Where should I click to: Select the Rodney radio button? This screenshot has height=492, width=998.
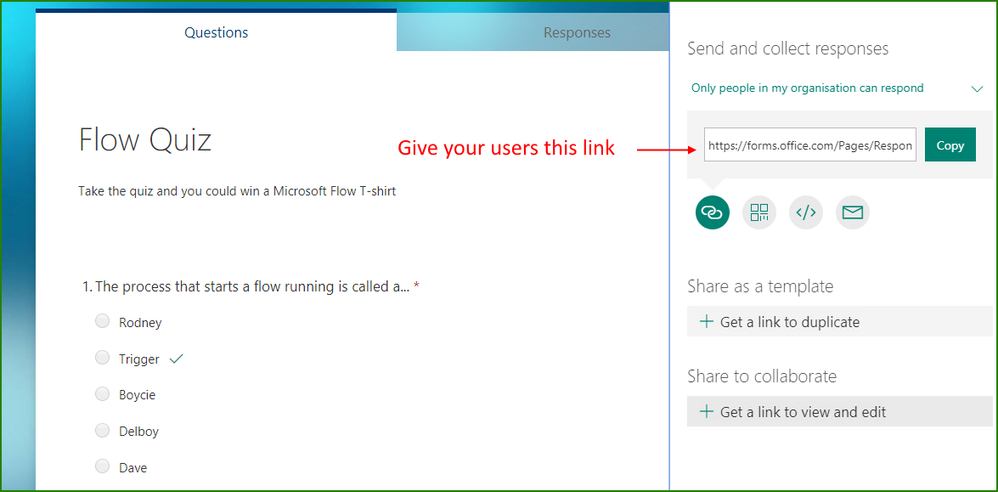tap(102, 321)
